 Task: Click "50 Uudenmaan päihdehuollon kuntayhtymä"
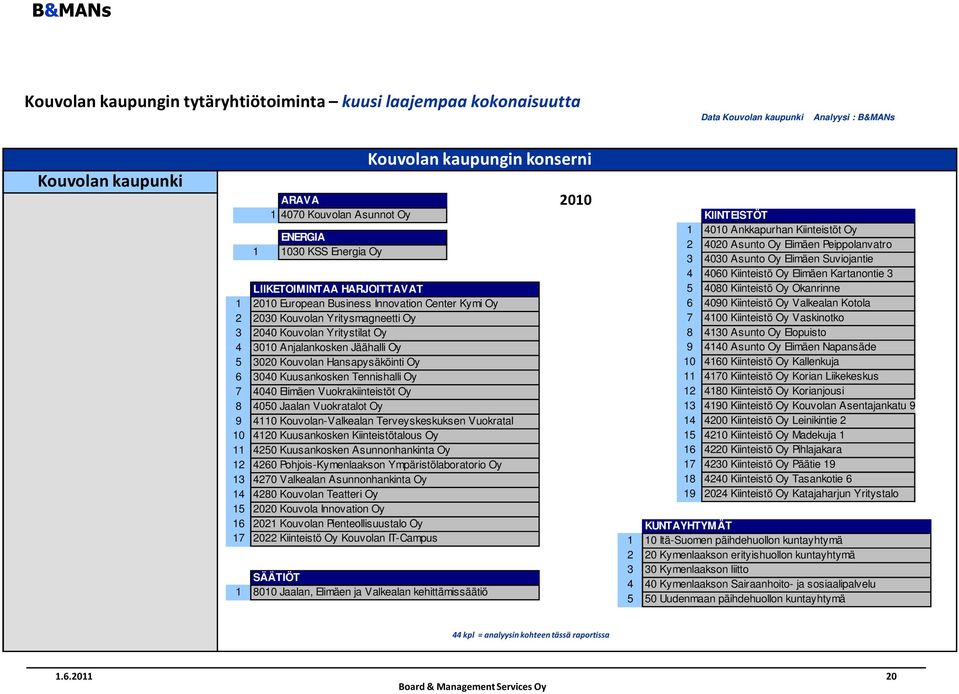[x=787, y=599]
